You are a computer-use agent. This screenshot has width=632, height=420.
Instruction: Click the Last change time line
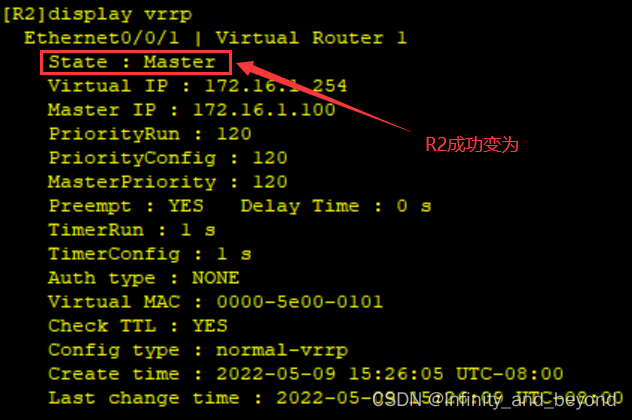[336, 398]
